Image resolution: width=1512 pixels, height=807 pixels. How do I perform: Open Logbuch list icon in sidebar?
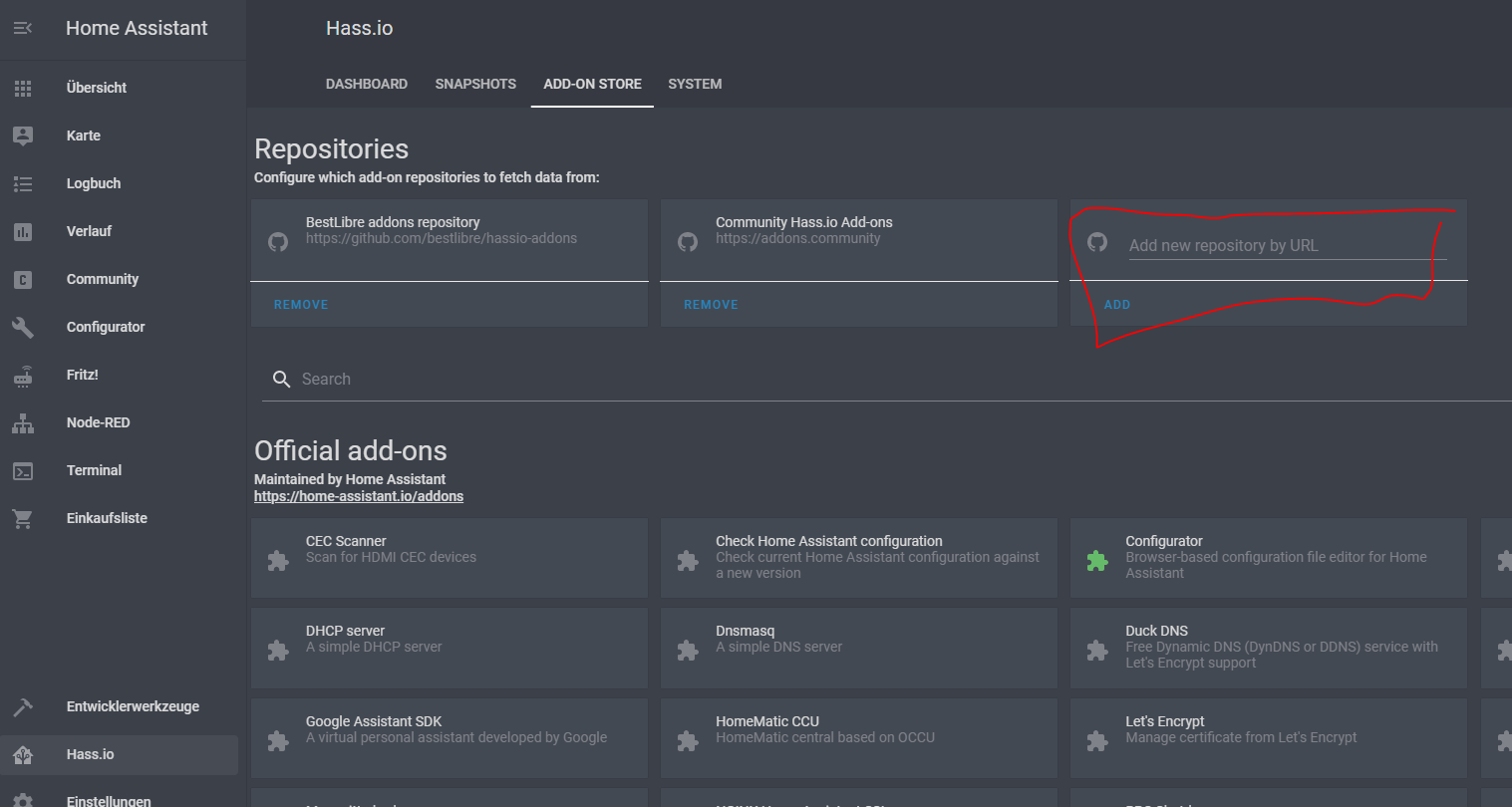pyautogui.click(x=23, y=183)
